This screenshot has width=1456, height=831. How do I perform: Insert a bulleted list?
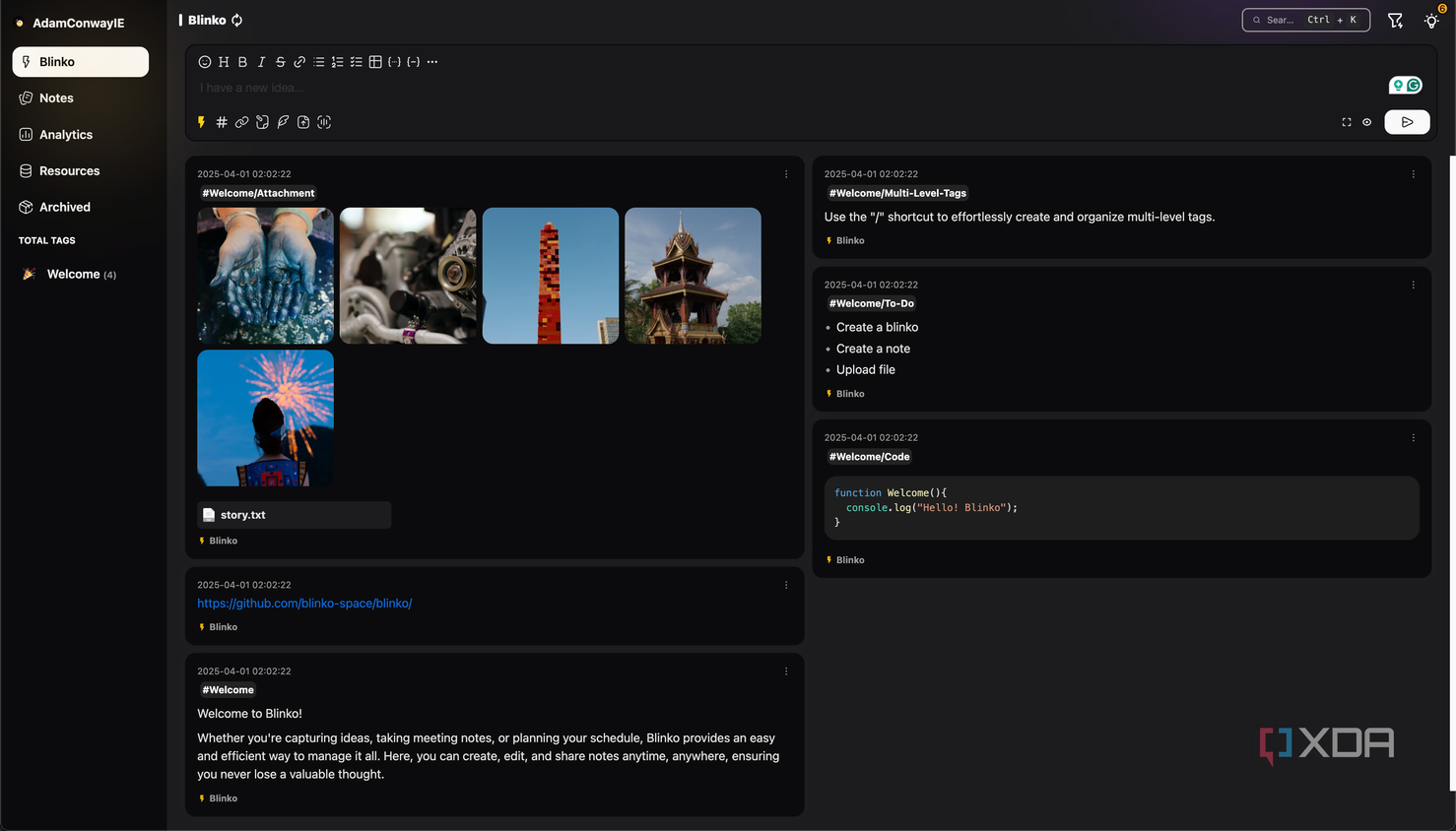pos(318,62)
